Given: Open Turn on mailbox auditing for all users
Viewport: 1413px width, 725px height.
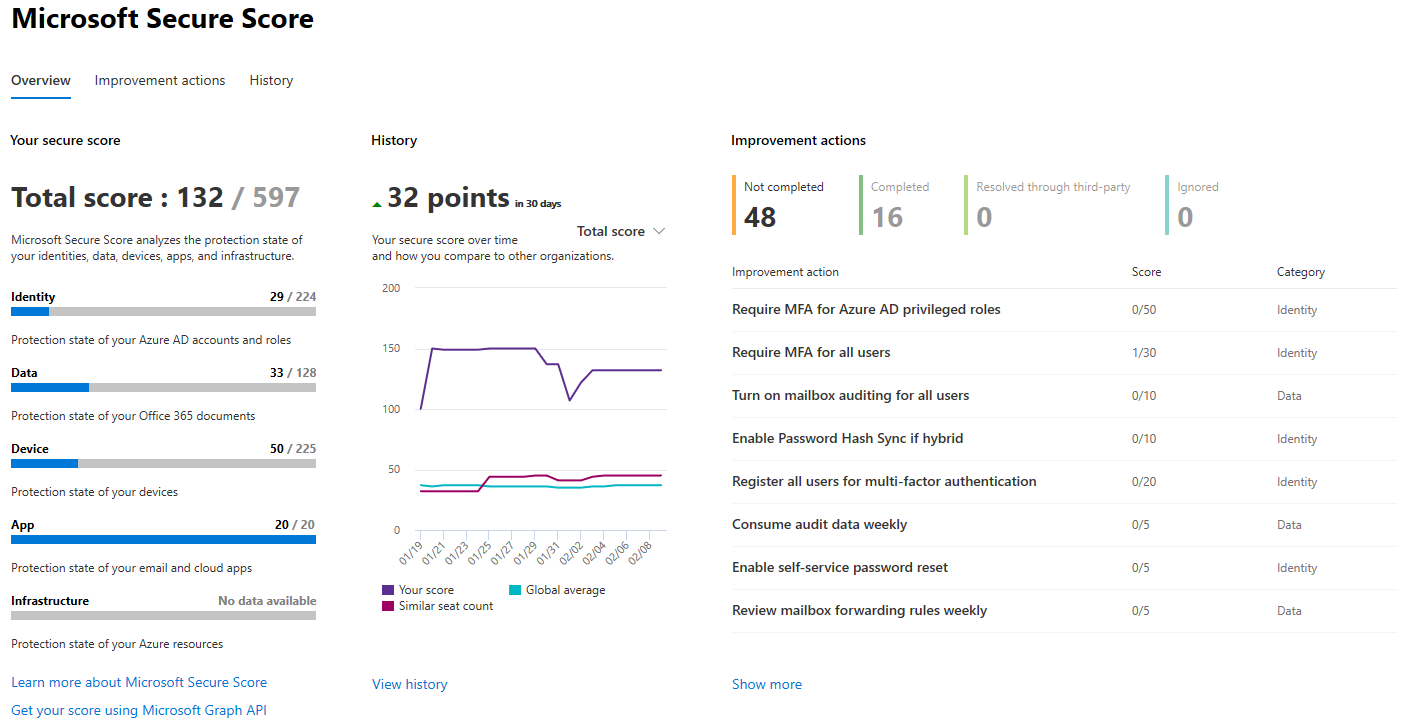Looking at the screenshot, I should (851, 395).
